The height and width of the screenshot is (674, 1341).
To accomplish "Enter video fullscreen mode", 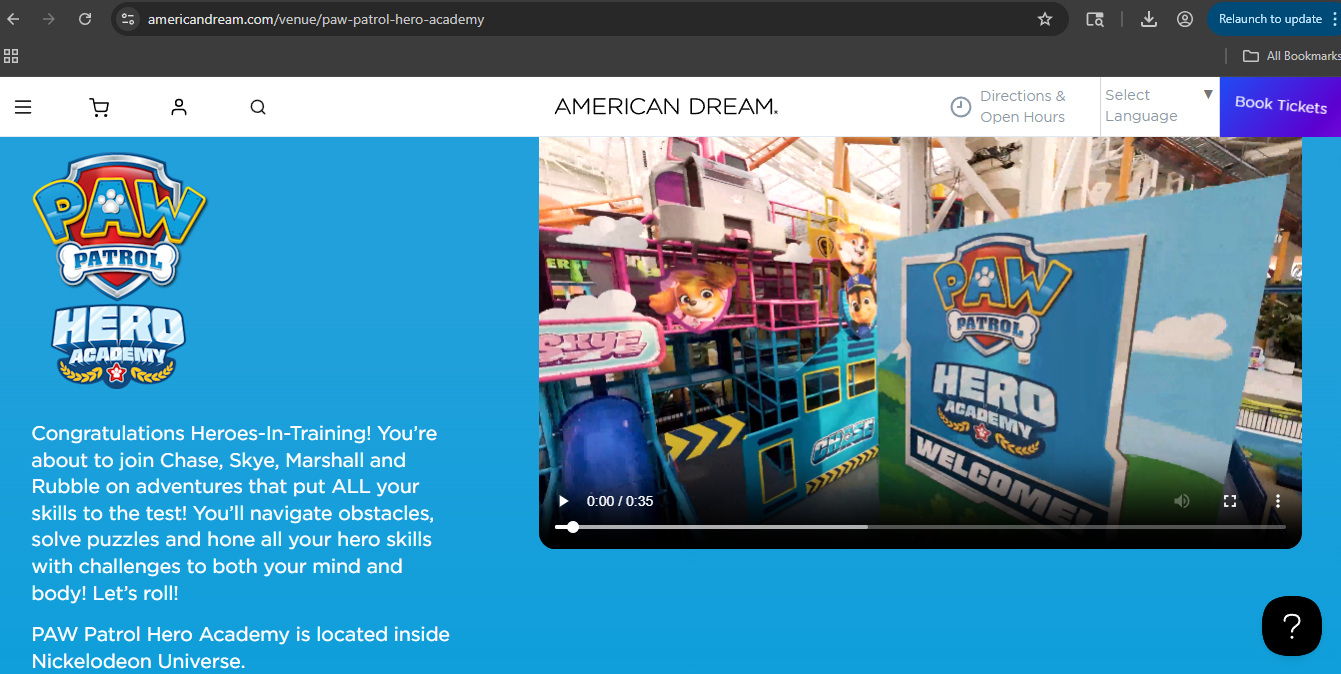I will coord(1230,501).
